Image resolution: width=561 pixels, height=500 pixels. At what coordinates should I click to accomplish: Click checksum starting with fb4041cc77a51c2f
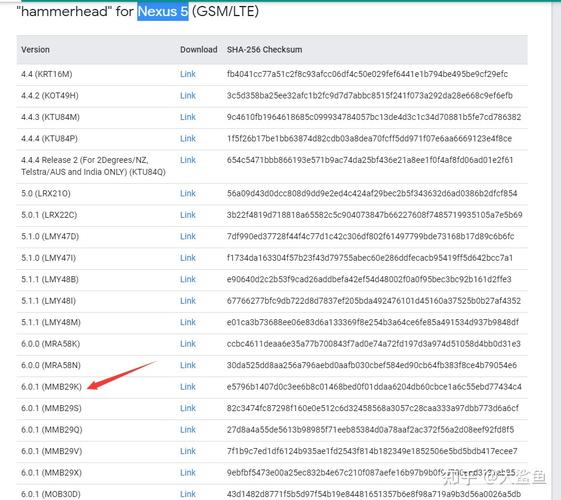(367, 74)
